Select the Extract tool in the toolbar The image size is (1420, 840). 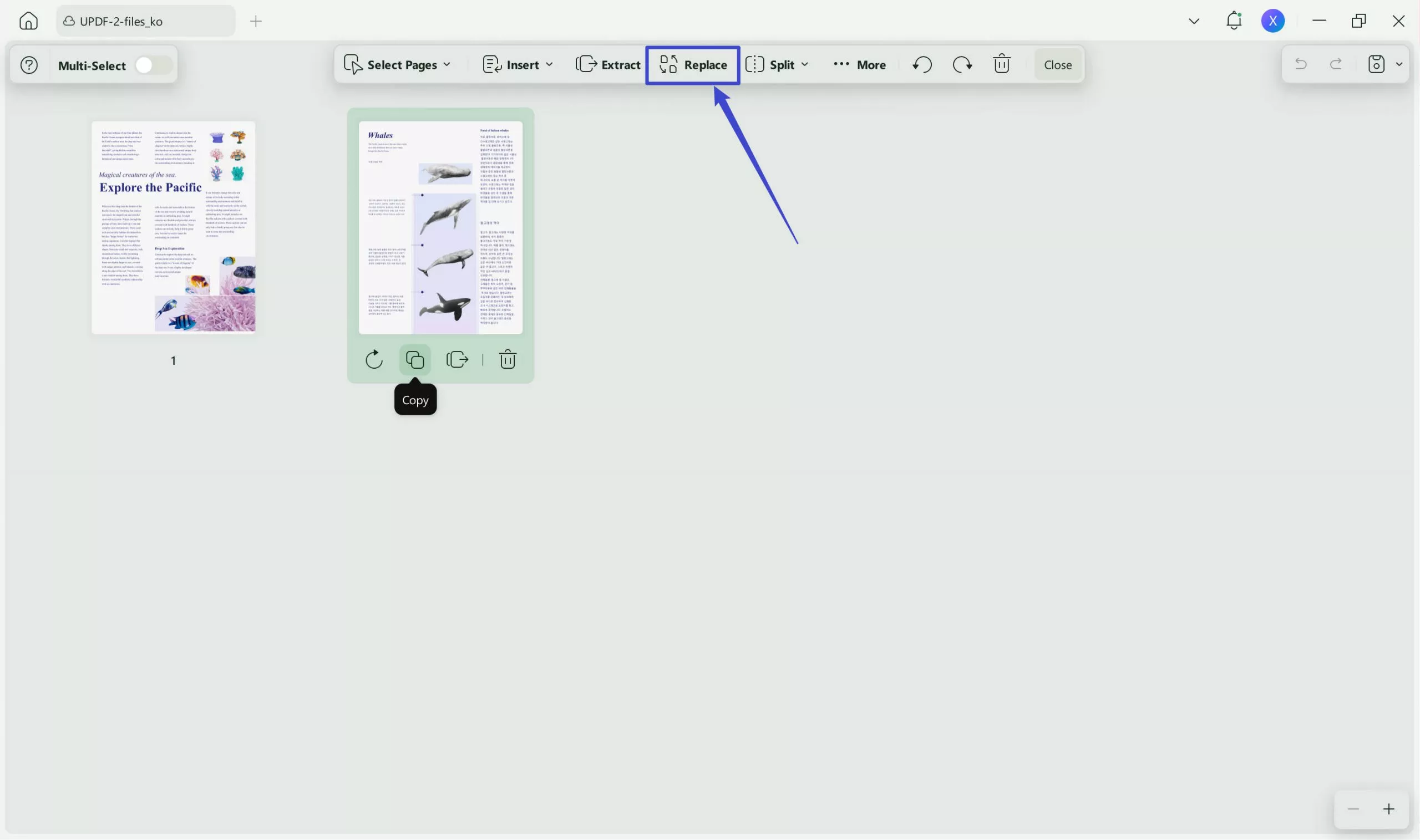tap(607, 64)
